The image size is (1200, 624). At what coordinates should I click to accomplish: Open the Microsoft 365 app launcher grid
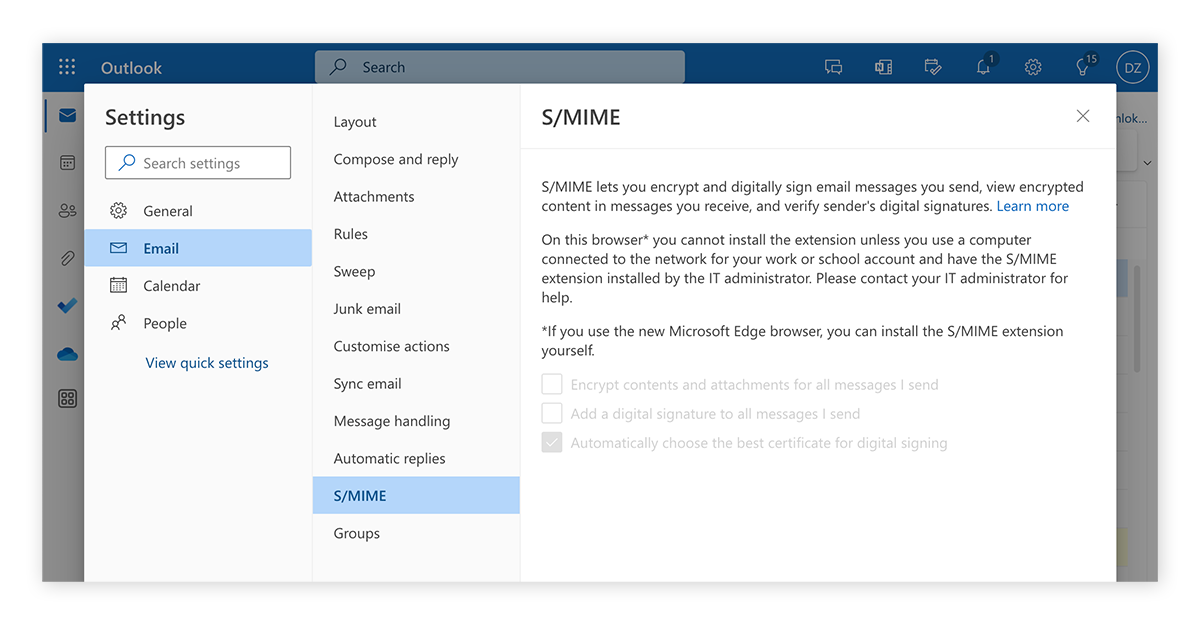point(67,67)
